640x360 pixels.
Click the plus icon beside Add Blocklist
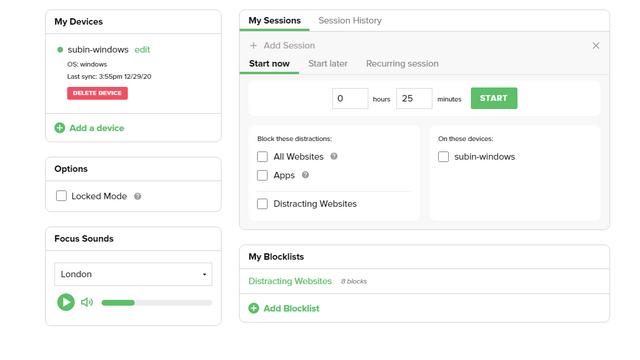(253, 308)
